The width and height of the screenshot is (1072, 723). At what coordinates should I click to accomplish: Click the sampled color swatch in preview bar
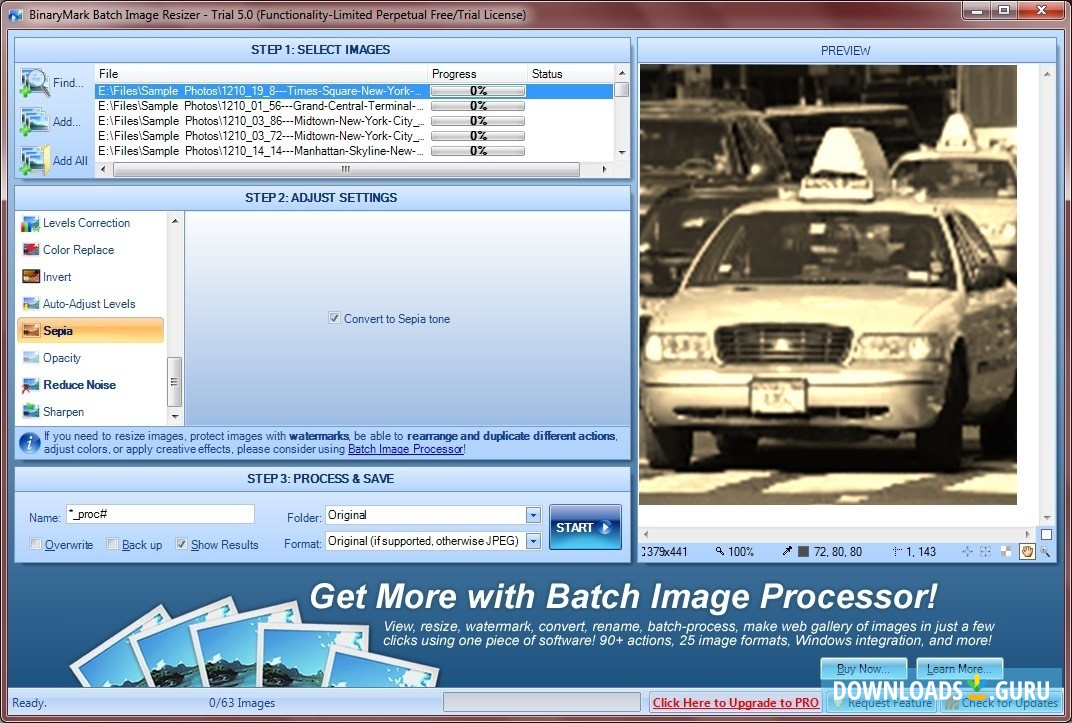pos(803,551)
